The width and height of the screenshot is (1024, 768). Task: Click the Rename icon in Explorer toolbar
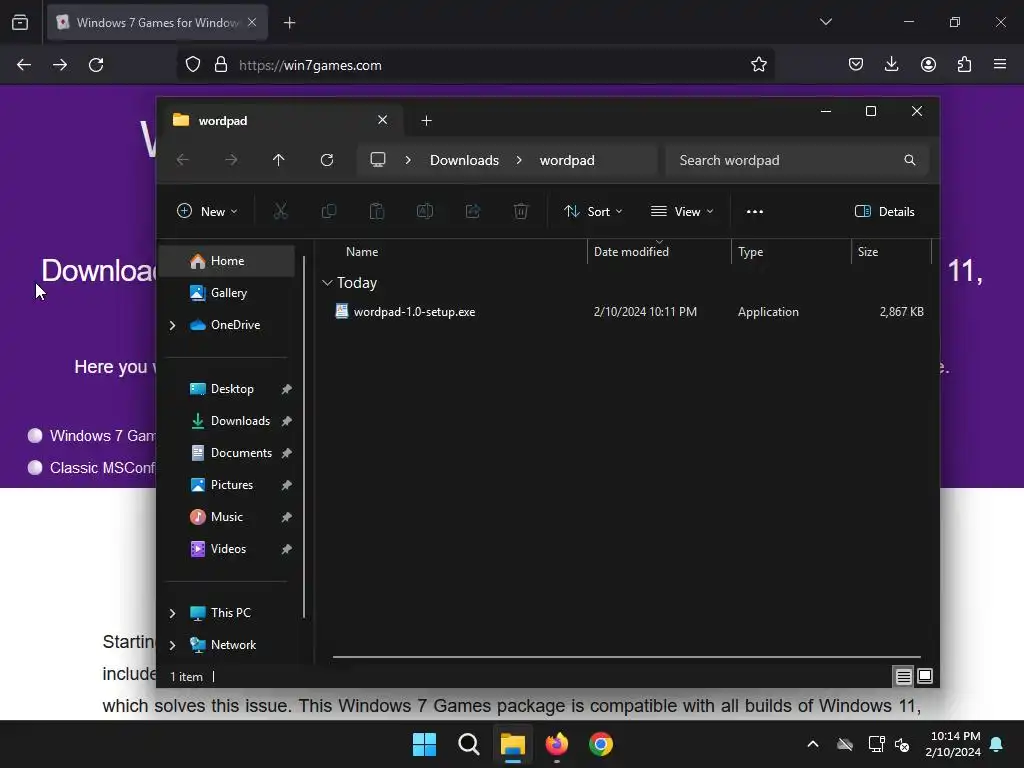(x=425, y=211)
